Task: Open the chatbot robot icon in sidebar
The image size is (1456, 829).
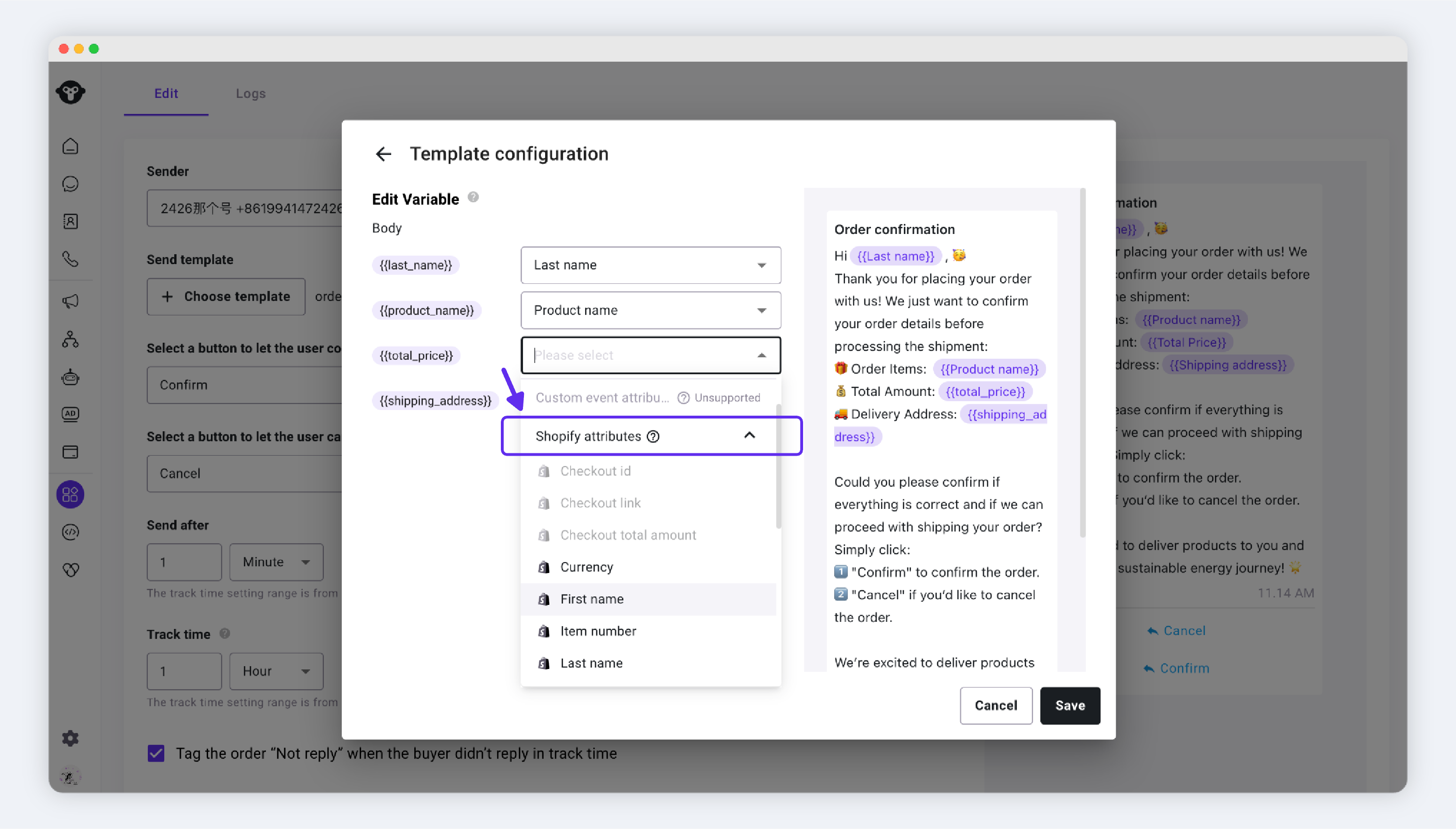Action: pos(71,377)
